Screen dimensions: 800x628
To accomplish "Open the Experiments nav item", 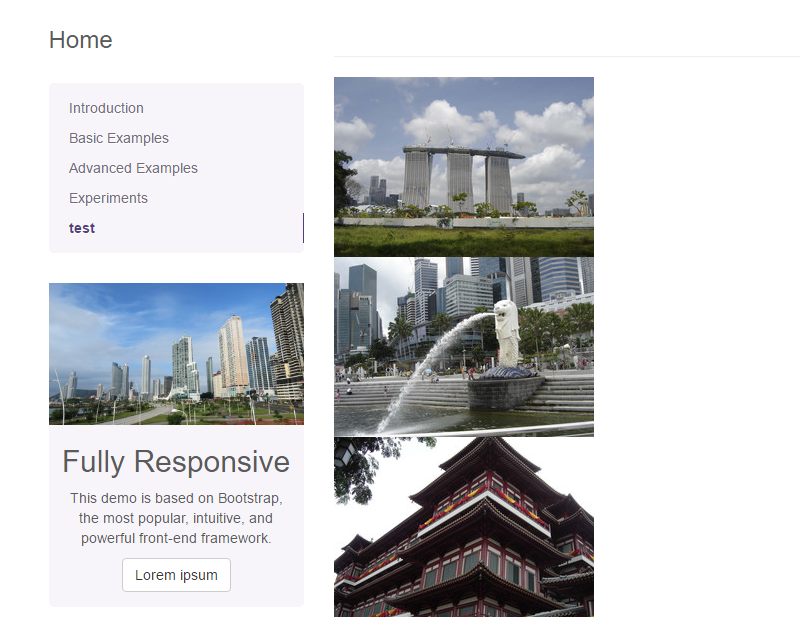I will tap(108, 198).
